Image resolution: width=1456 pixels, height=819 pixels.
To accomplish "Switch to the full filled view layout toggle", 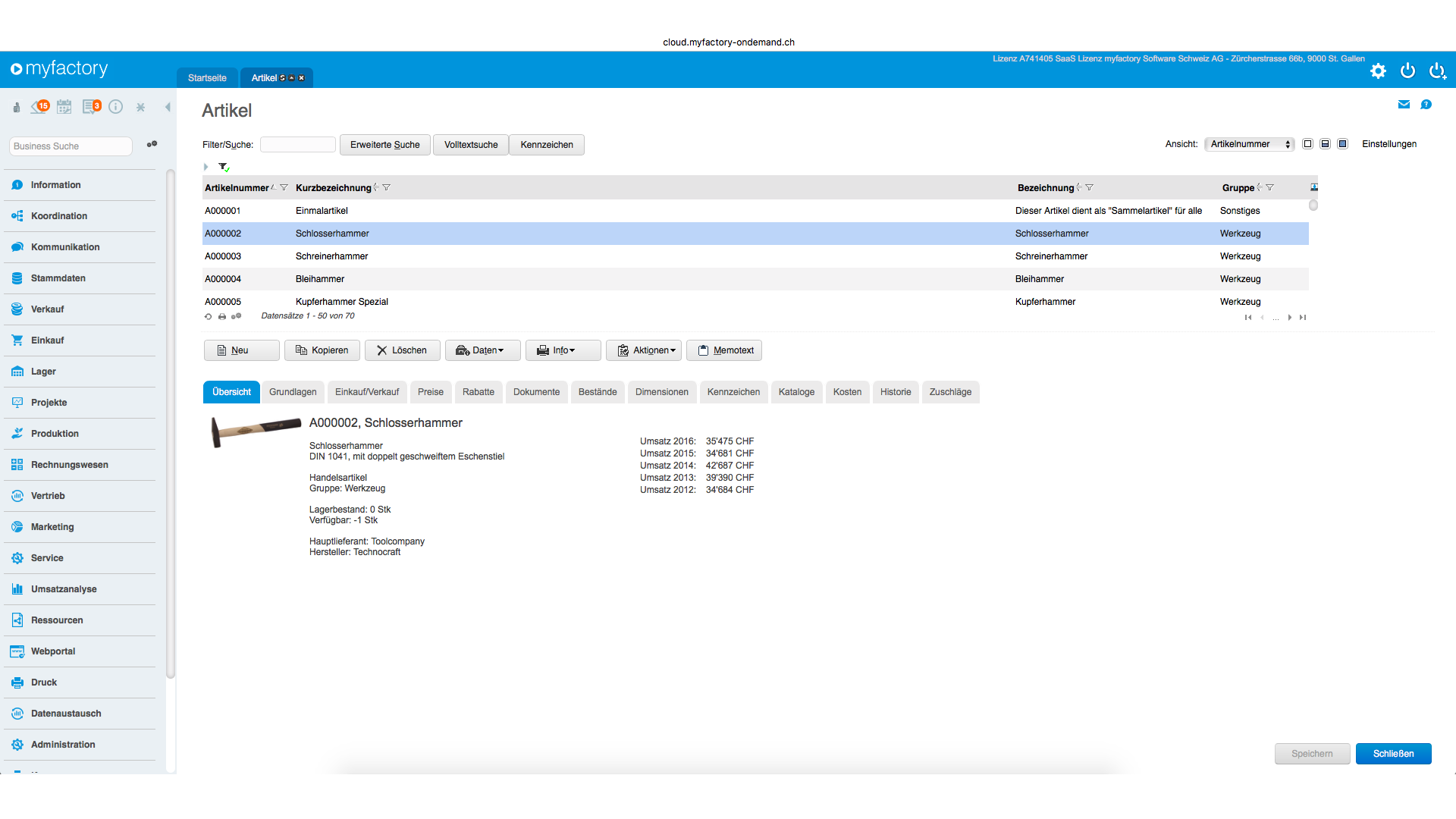I will point(1342,144).
